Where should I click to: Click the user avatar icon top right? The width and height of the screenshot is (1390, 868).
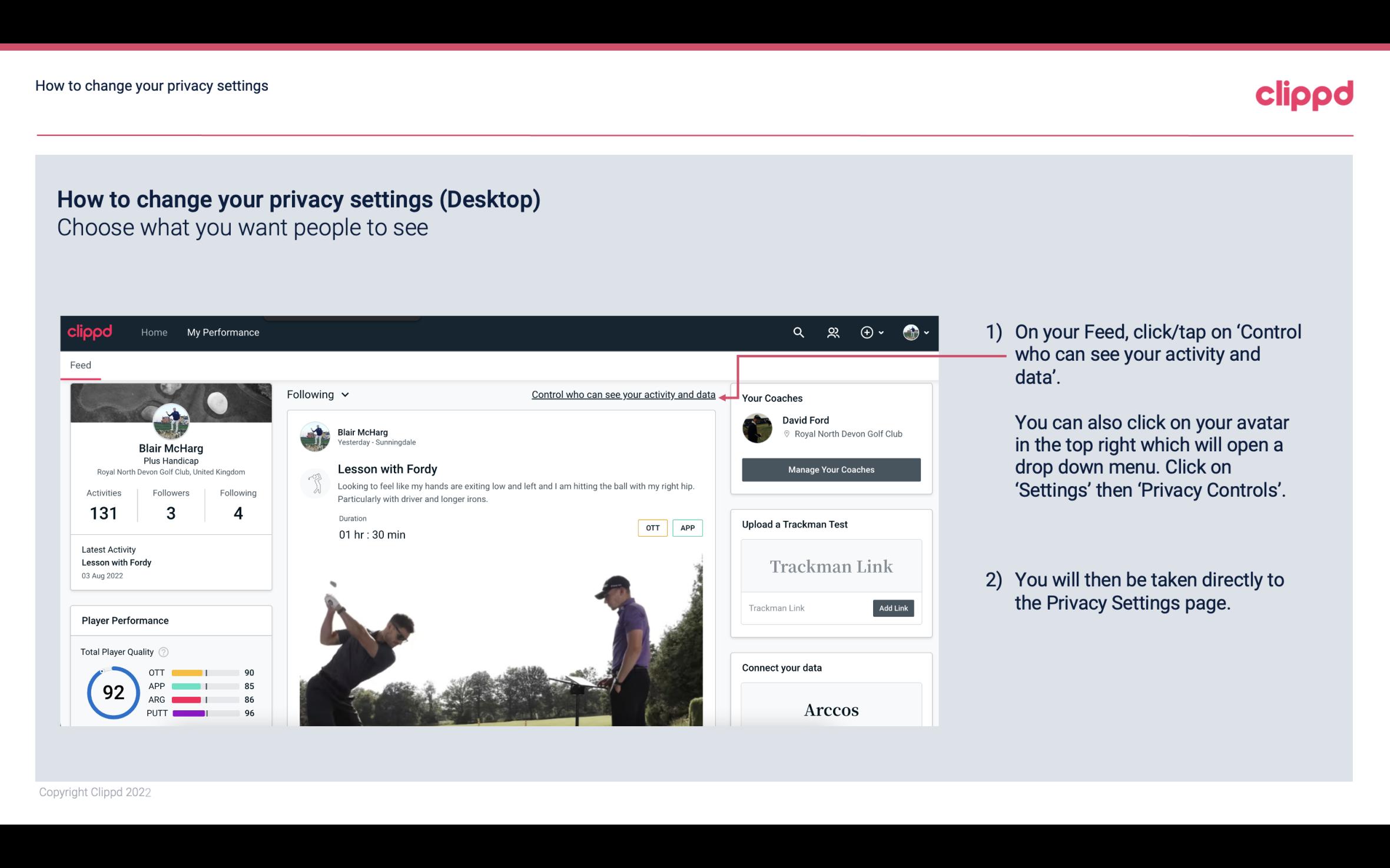(910, 332)
